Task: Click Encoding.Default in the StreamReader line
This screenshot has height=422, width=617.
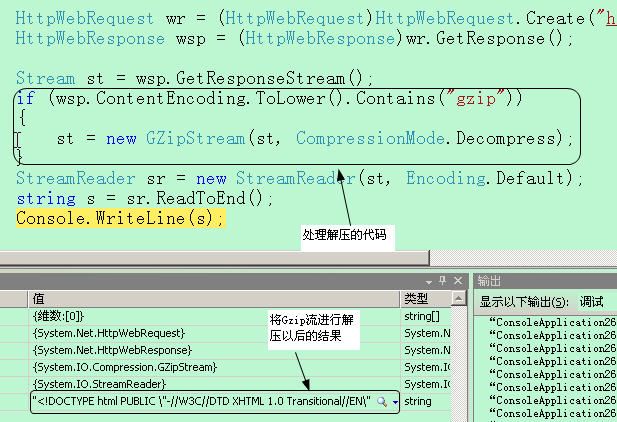Action: [x=484, y=178]
